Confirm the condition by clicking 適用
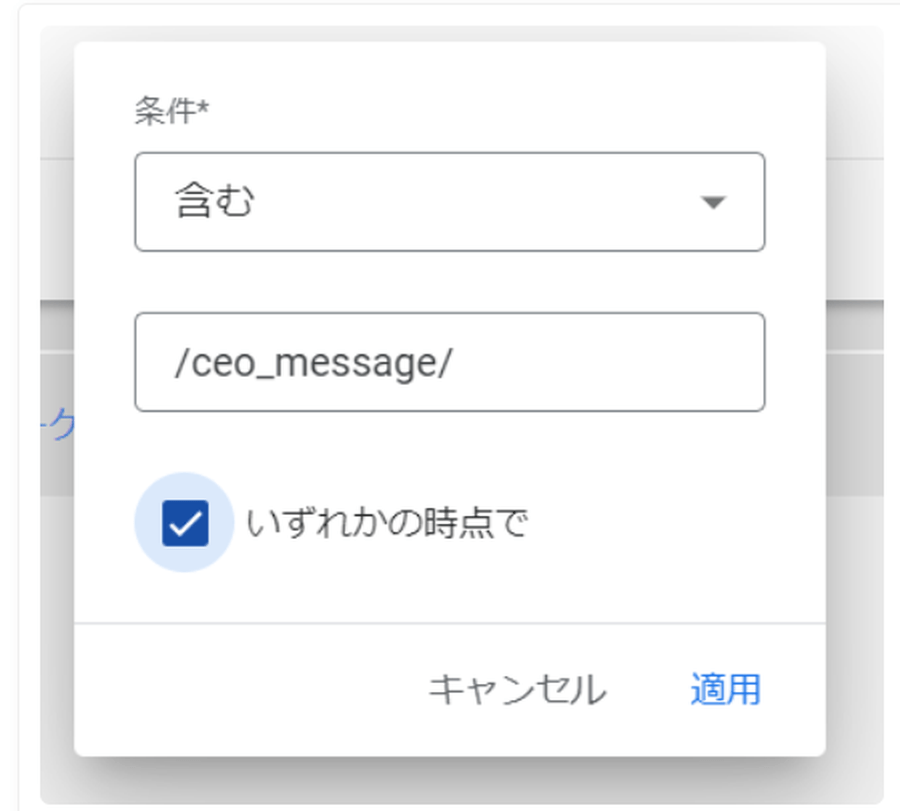The height and width of the screenshot is (811, 900). [725, 689]
